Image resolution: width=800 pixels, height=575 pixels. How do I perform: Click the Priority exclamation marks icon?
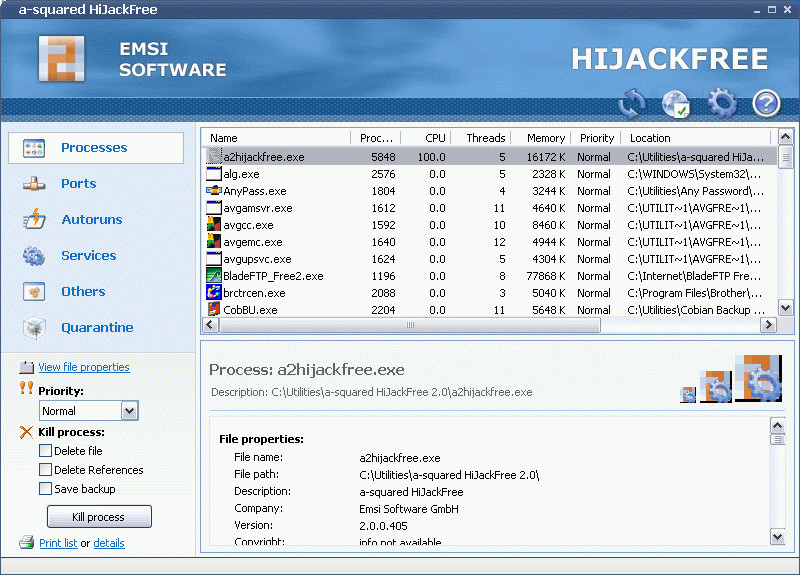[26, 388]
